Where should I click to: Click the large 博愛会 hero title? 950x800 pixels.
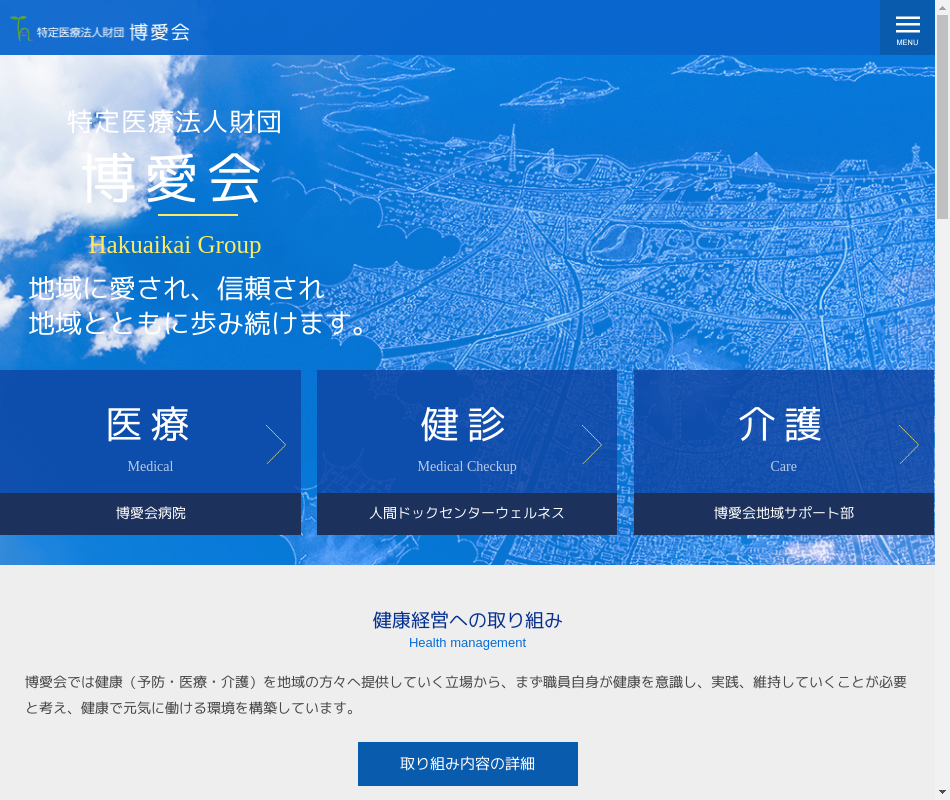(x=172, y=179)
